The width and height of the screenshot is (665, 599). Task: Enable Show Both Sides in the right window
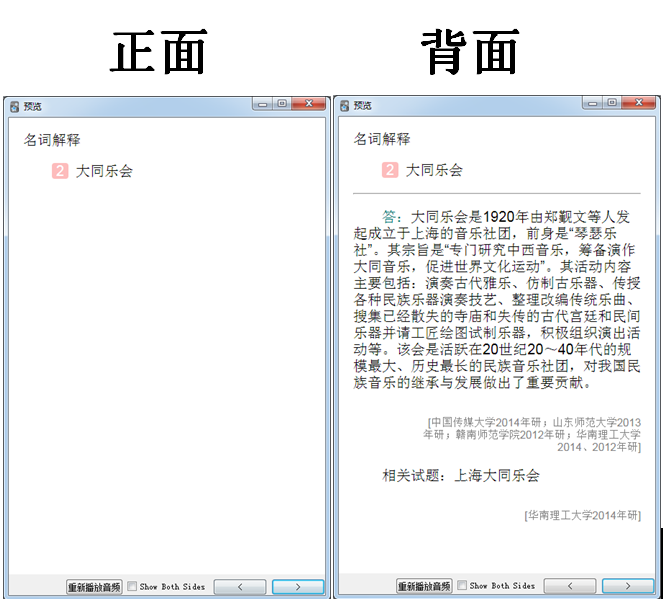pos(462,585)
